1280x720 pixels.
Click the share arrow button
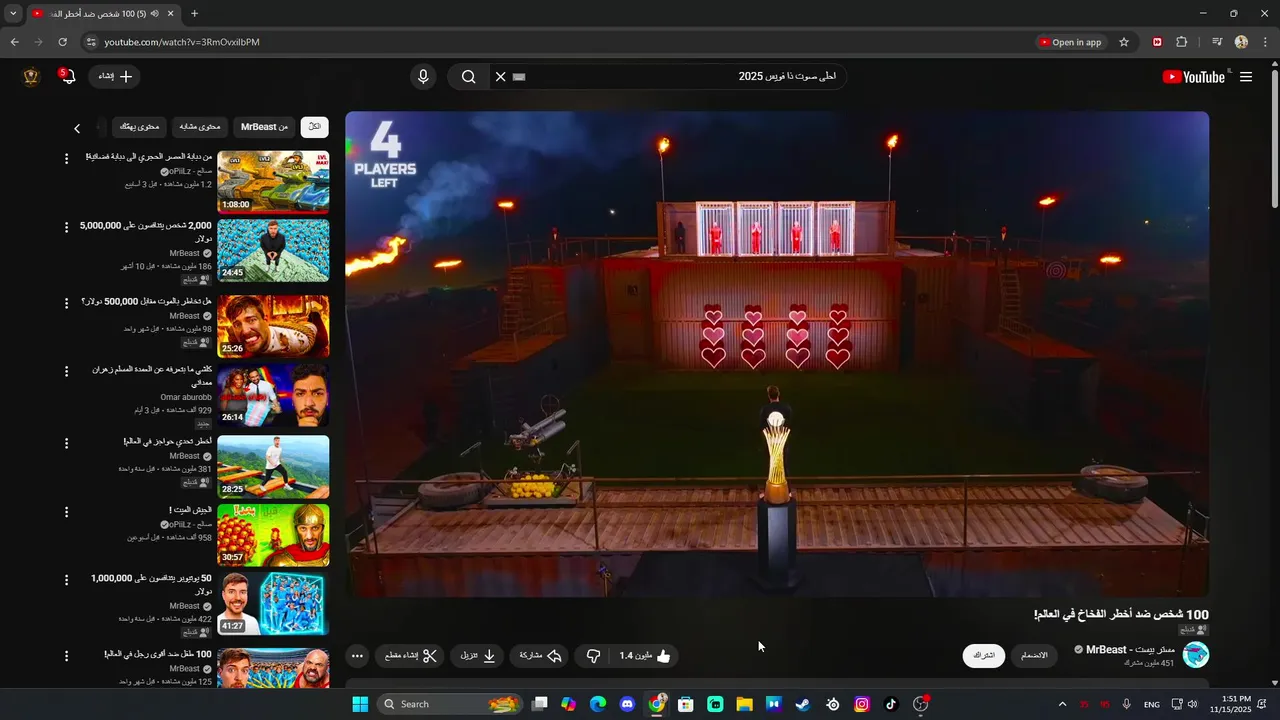click(x=541, y=656)
